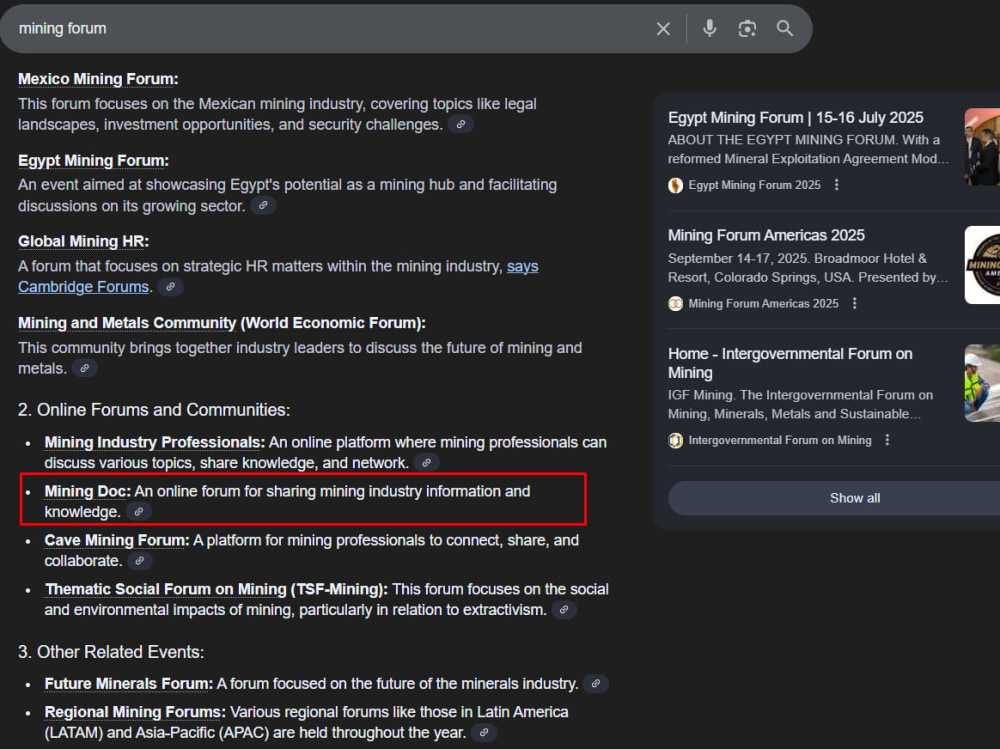Open 'Egypt Mining Forum | 15-16 July 2025' result
Viewport: 1000px width, 749px height.
[x=795, y=117]
